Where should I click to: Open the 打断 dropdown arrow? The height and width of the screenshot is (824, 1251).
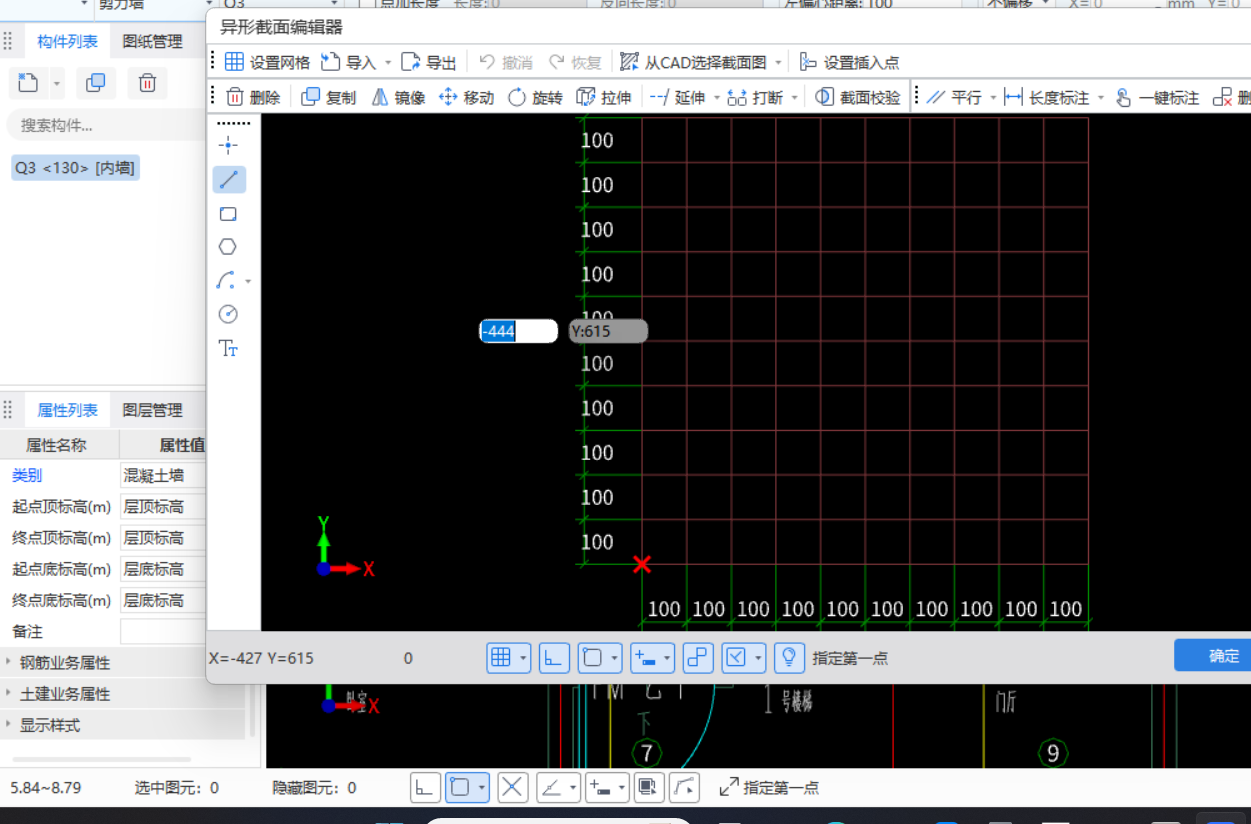pos(795,98)
